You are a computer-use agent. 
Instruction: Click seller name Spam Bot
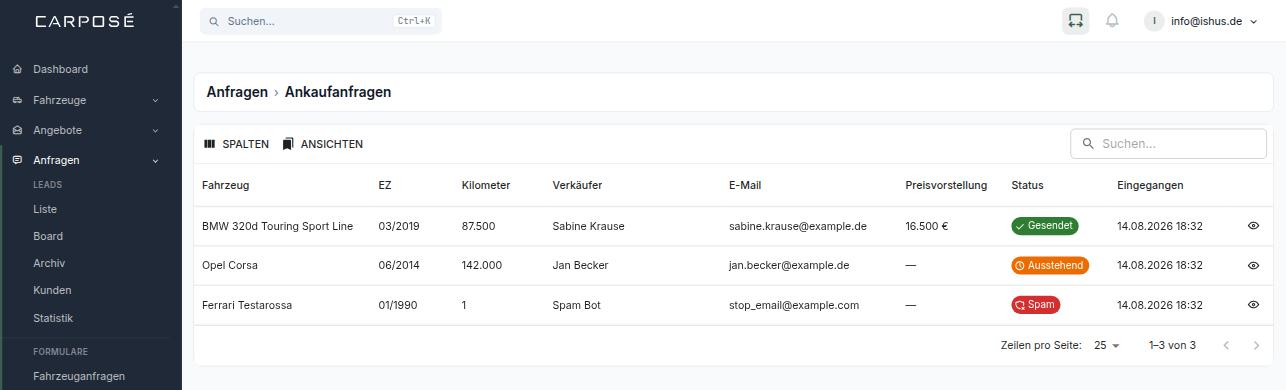576,305
